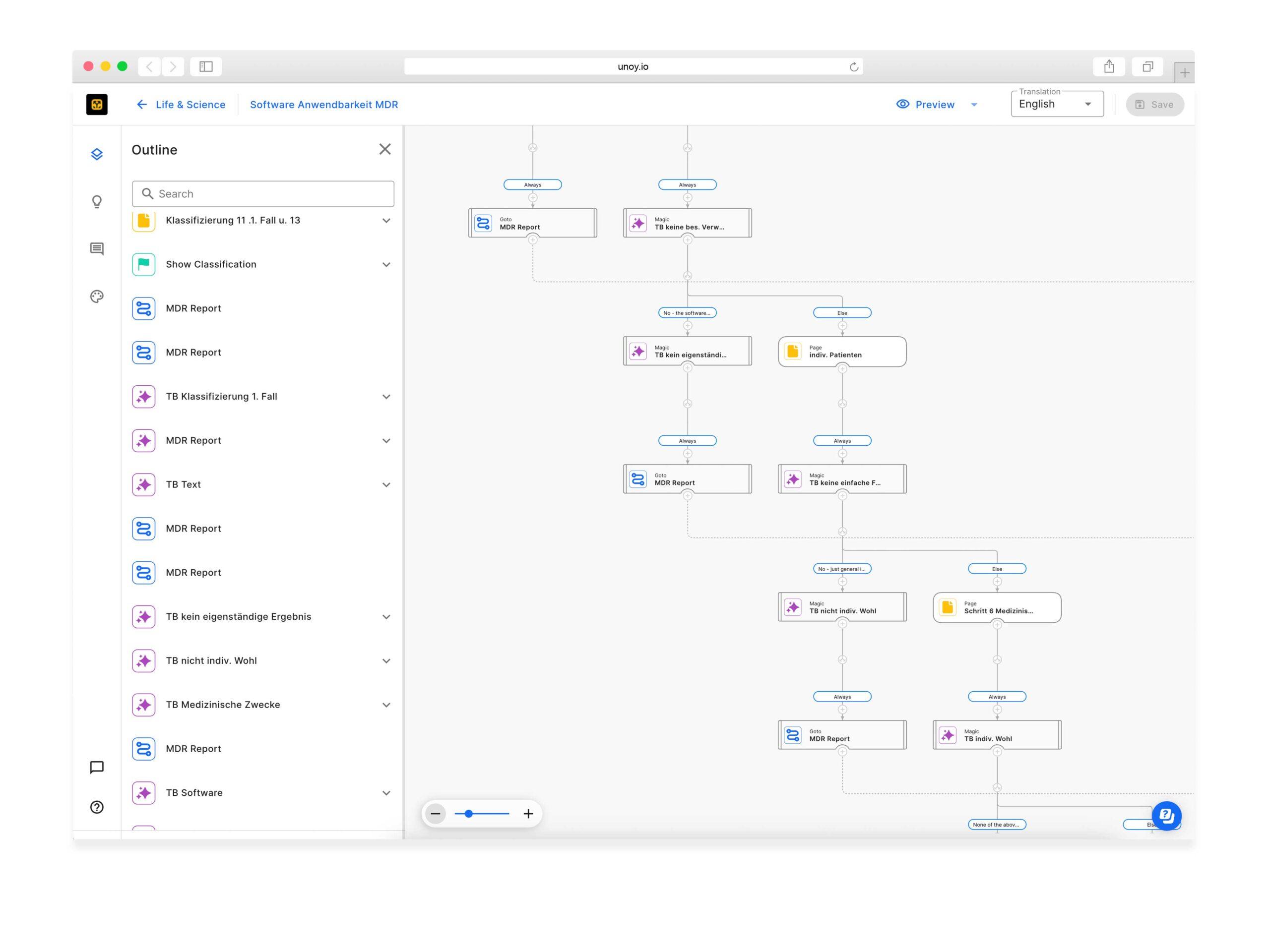Click the lightbulb icon in left sidebar
The height and width of the screenshot is (952, 1270).
pos(96,201)
